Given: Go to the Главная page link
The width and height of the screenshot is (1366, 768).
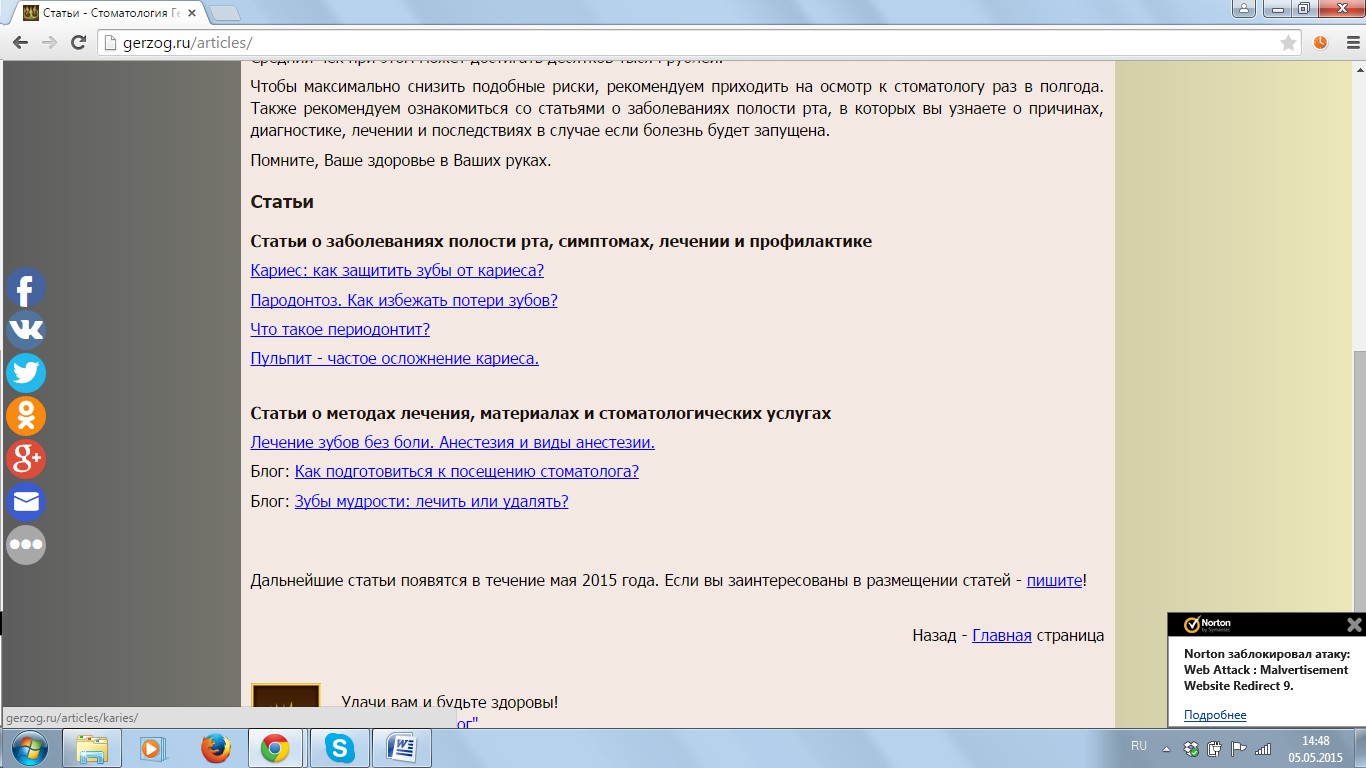Looking at the screenshot, I should click(x=1002, y=635).
